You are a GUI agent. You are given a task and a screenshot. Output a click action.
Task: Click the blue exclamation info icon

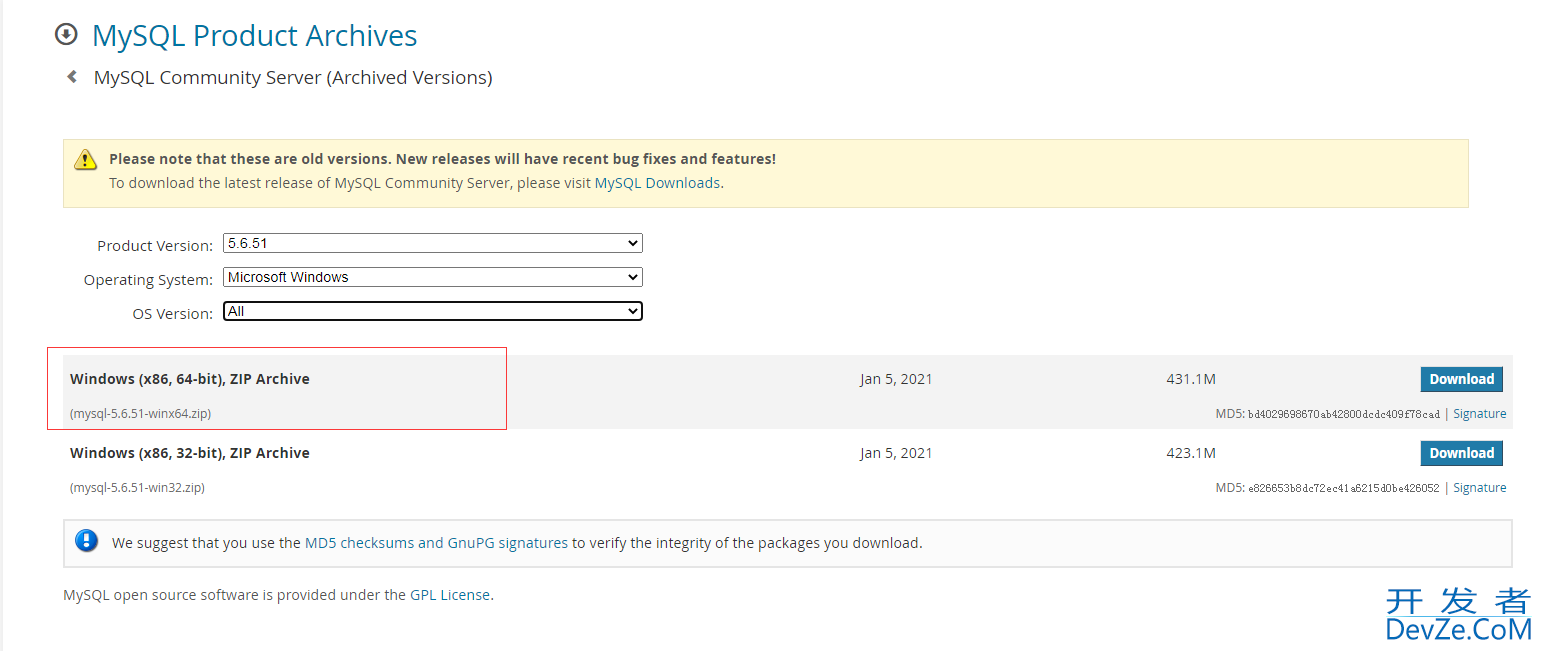pyautogui.click(x=87, y=542)
